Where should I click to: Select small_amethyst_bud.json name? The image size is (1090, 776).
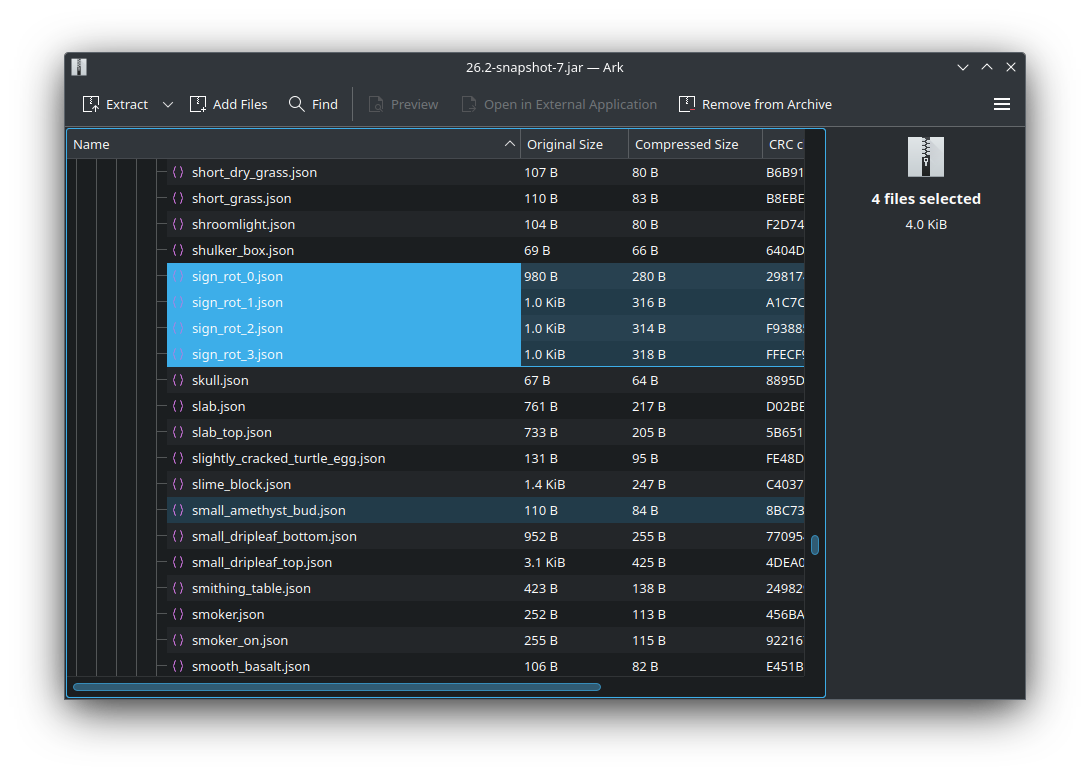click(x=268, y=510)
